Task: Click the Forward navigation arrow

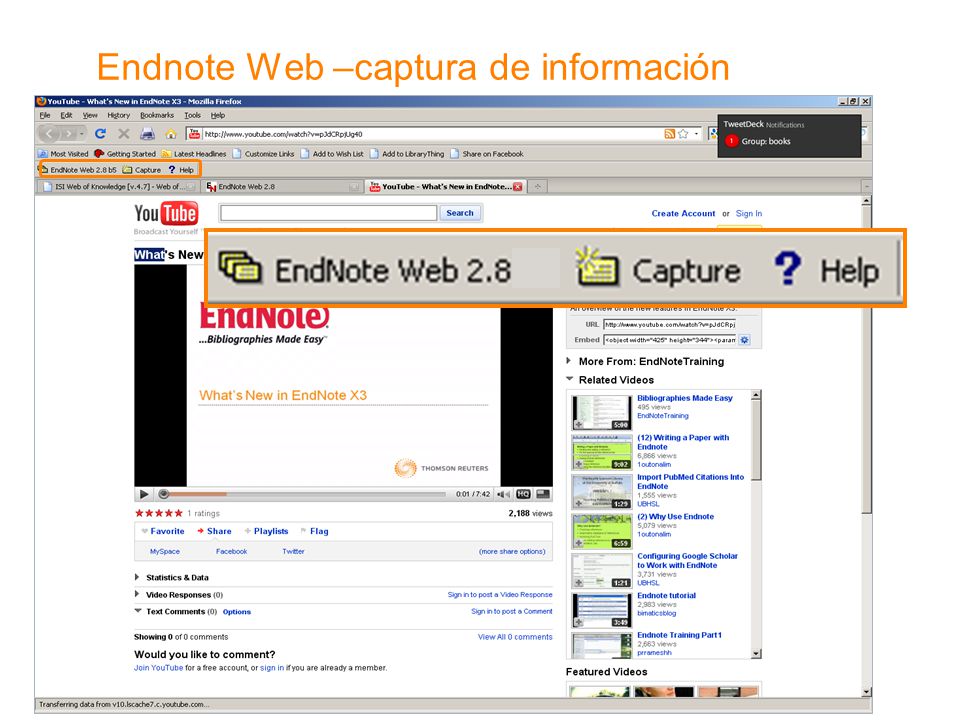Action: [x=69, y=133]
